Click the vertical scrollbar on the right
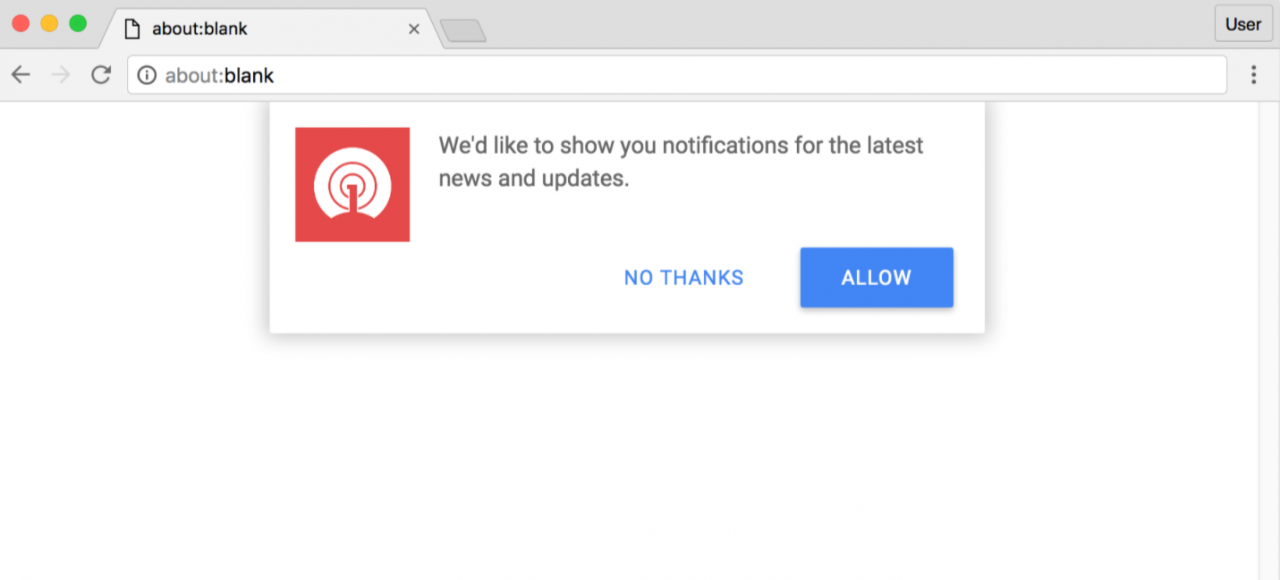Image resolution: width=1280 pixels, height=580 pixels. (1268, 340)
